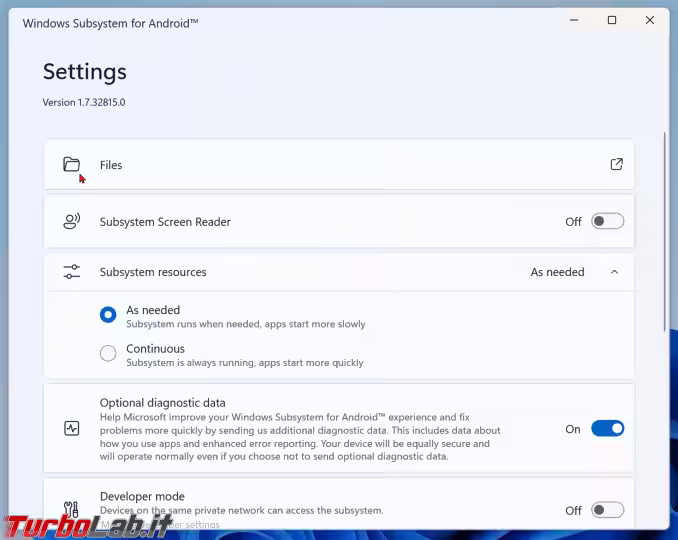
Task: Click the Subsystem Screen Reader icon
Action: (71, 221)
